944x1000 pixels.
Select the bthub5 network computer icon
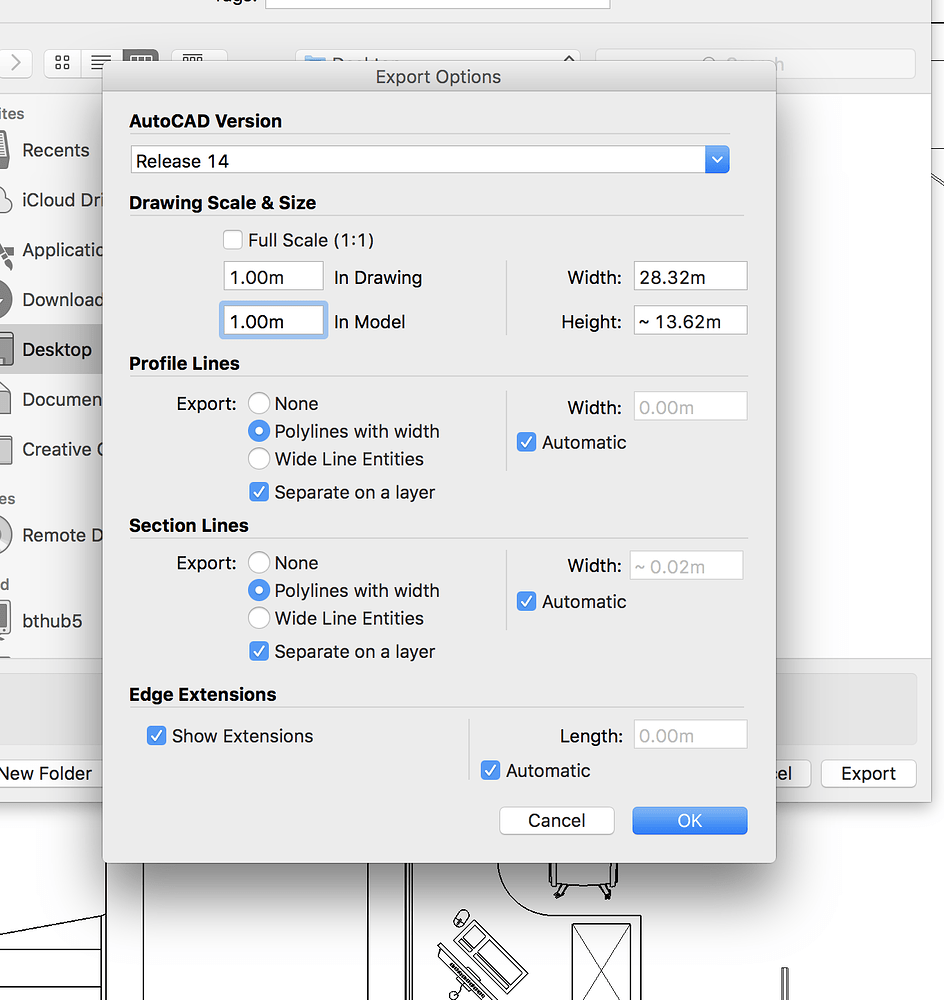[x=8, y=620]
